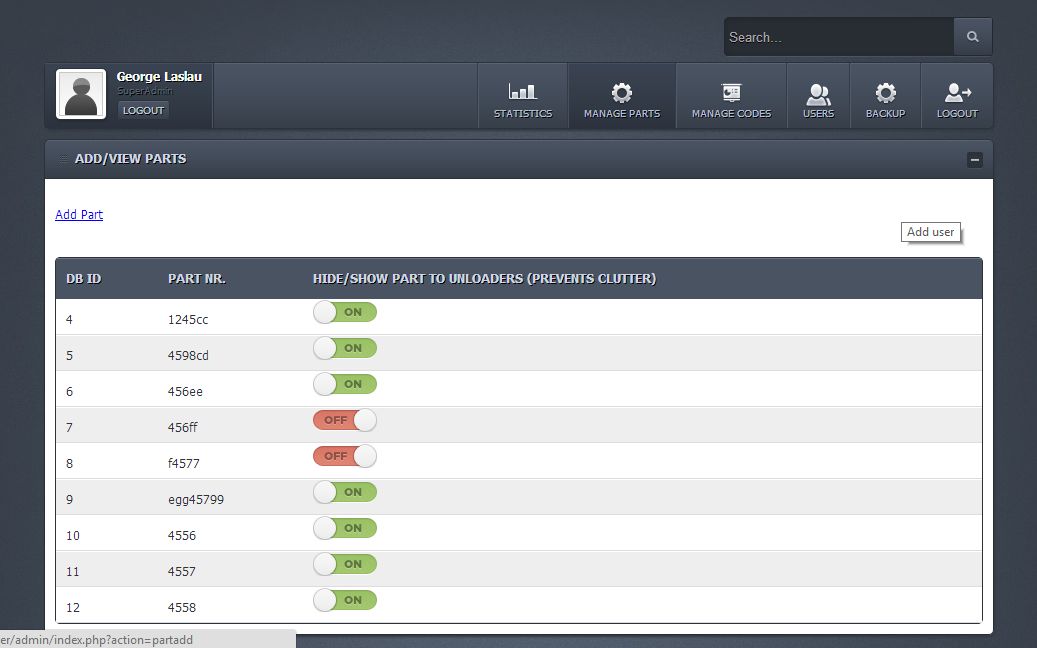Open the Users icon in navigation

818,93
